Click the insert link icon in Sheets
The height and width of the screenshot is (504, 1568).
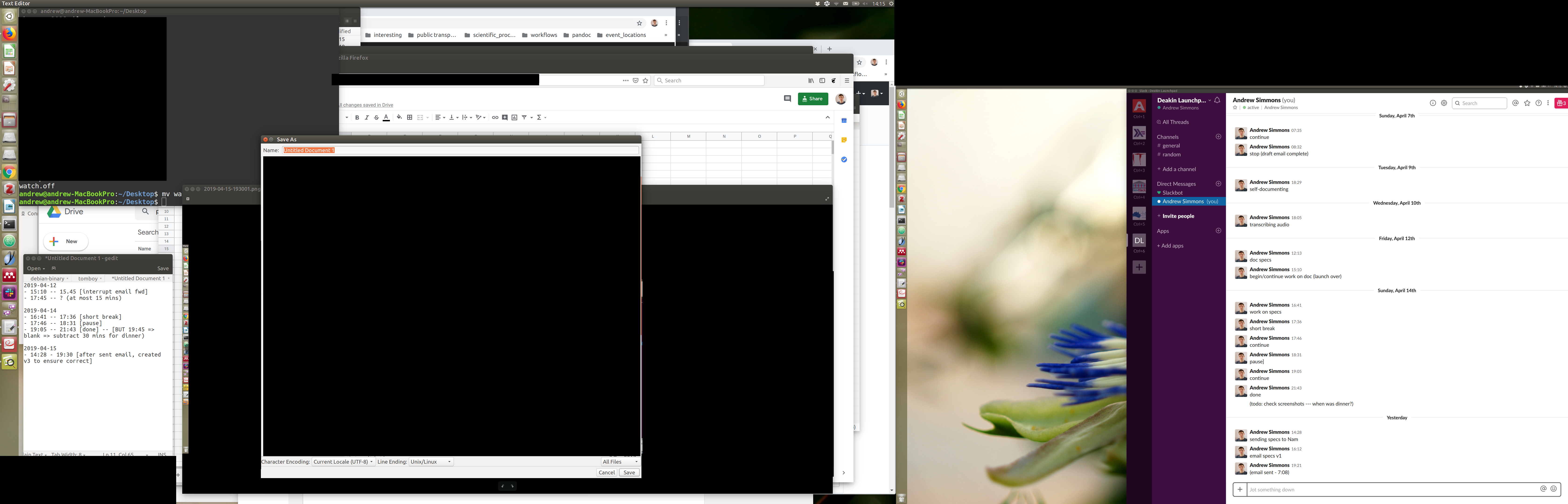click(x=495, y=117)
